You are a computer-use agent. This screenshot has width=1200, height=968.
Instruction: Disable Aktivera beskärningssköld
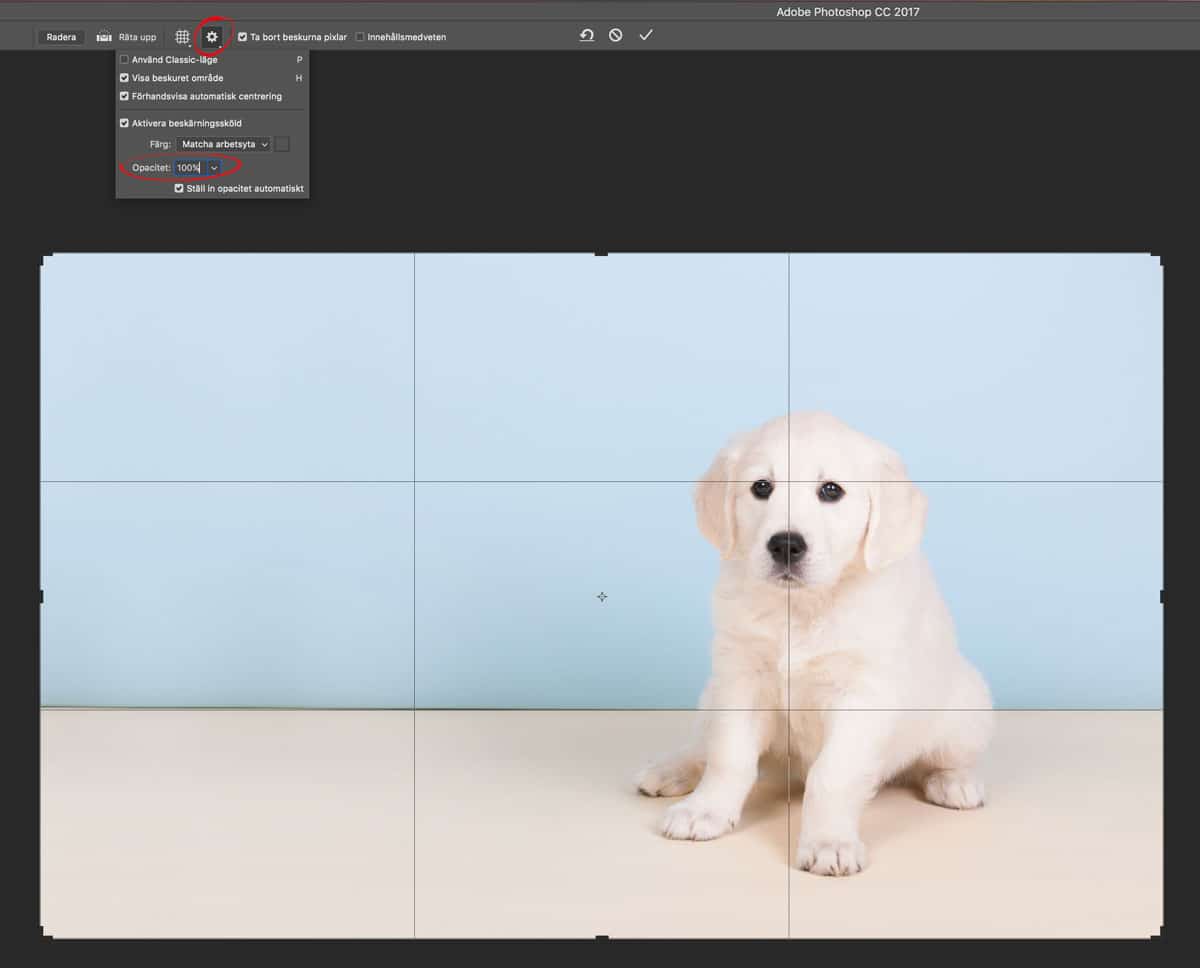(x=124, y=123)
